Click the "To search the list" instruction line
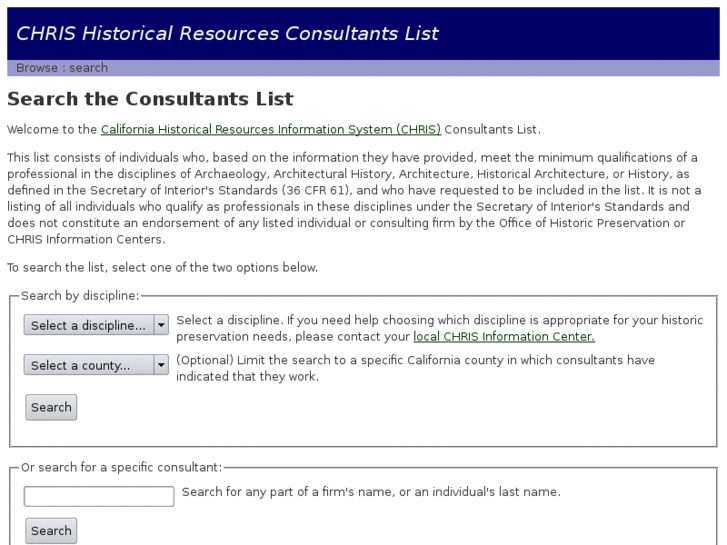The image size is (727, 545). pos(162,268)
